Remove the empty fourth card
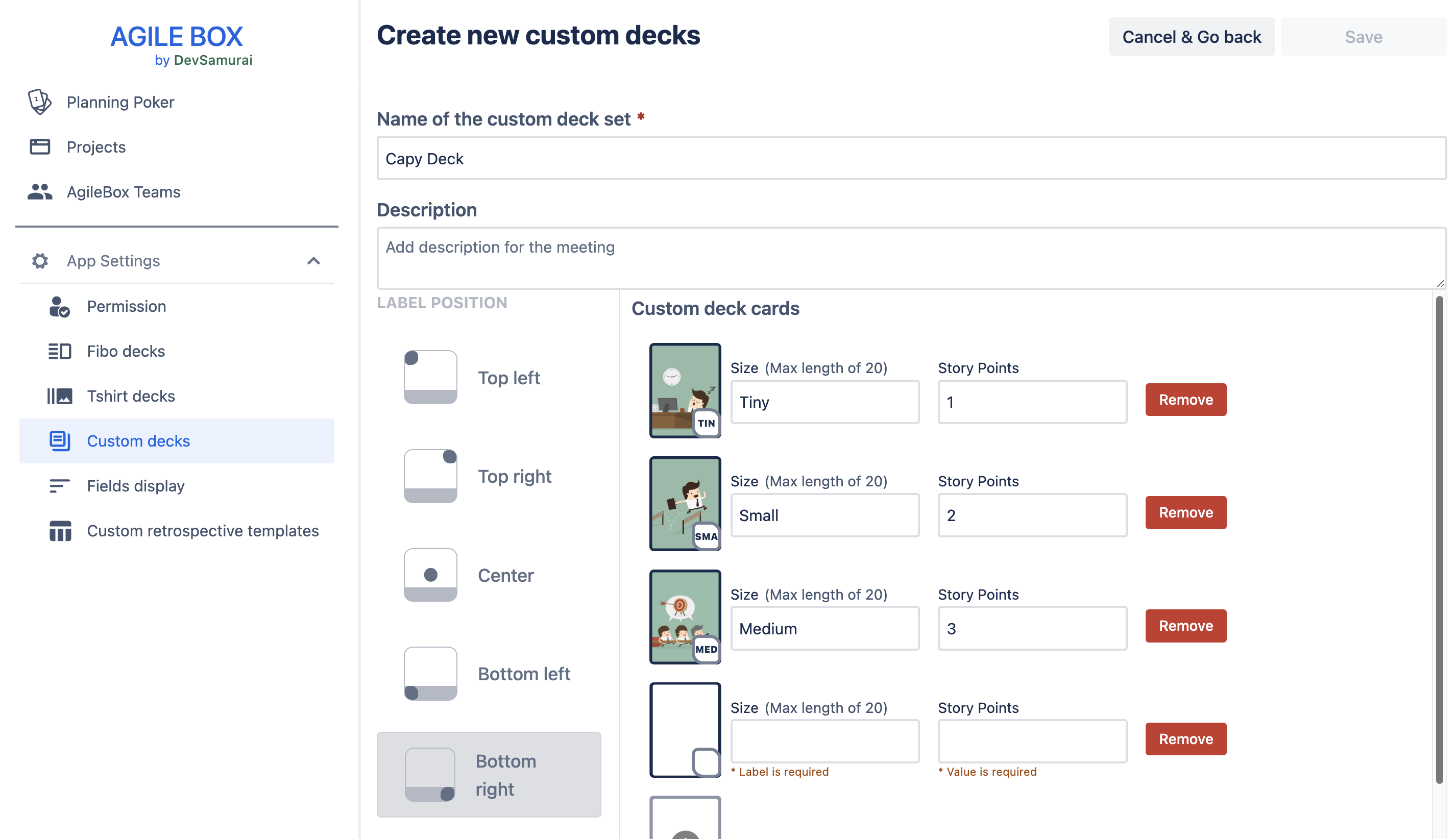Screen dimensions: 1456x839 pos(1185,739)
